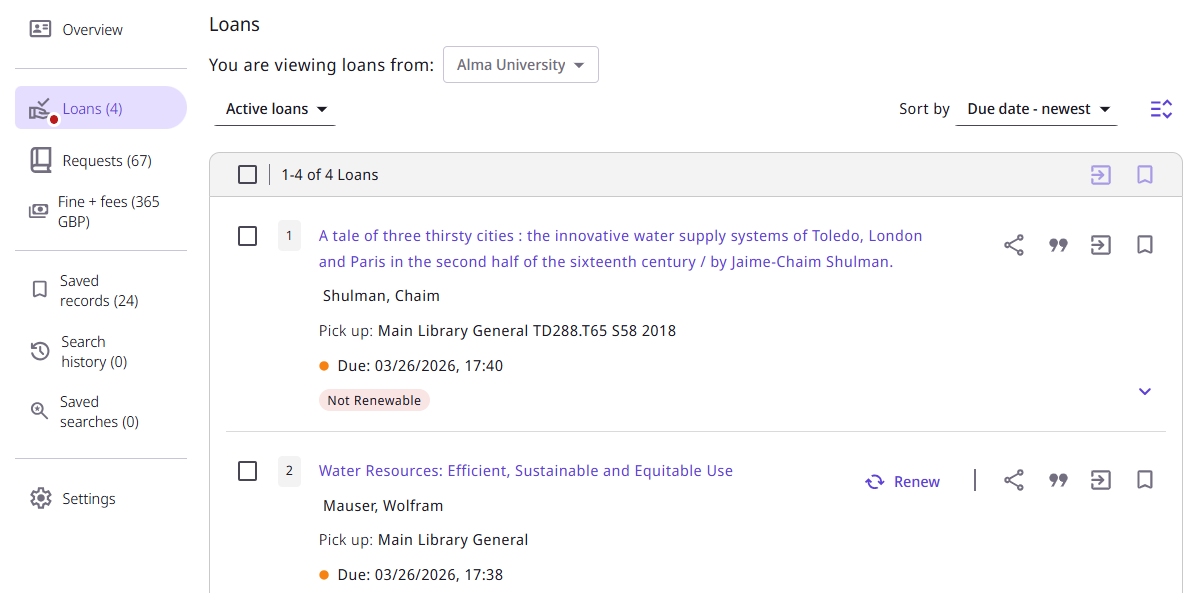Expand details for the thirsty cities loan

click(x=1144, y=391)
